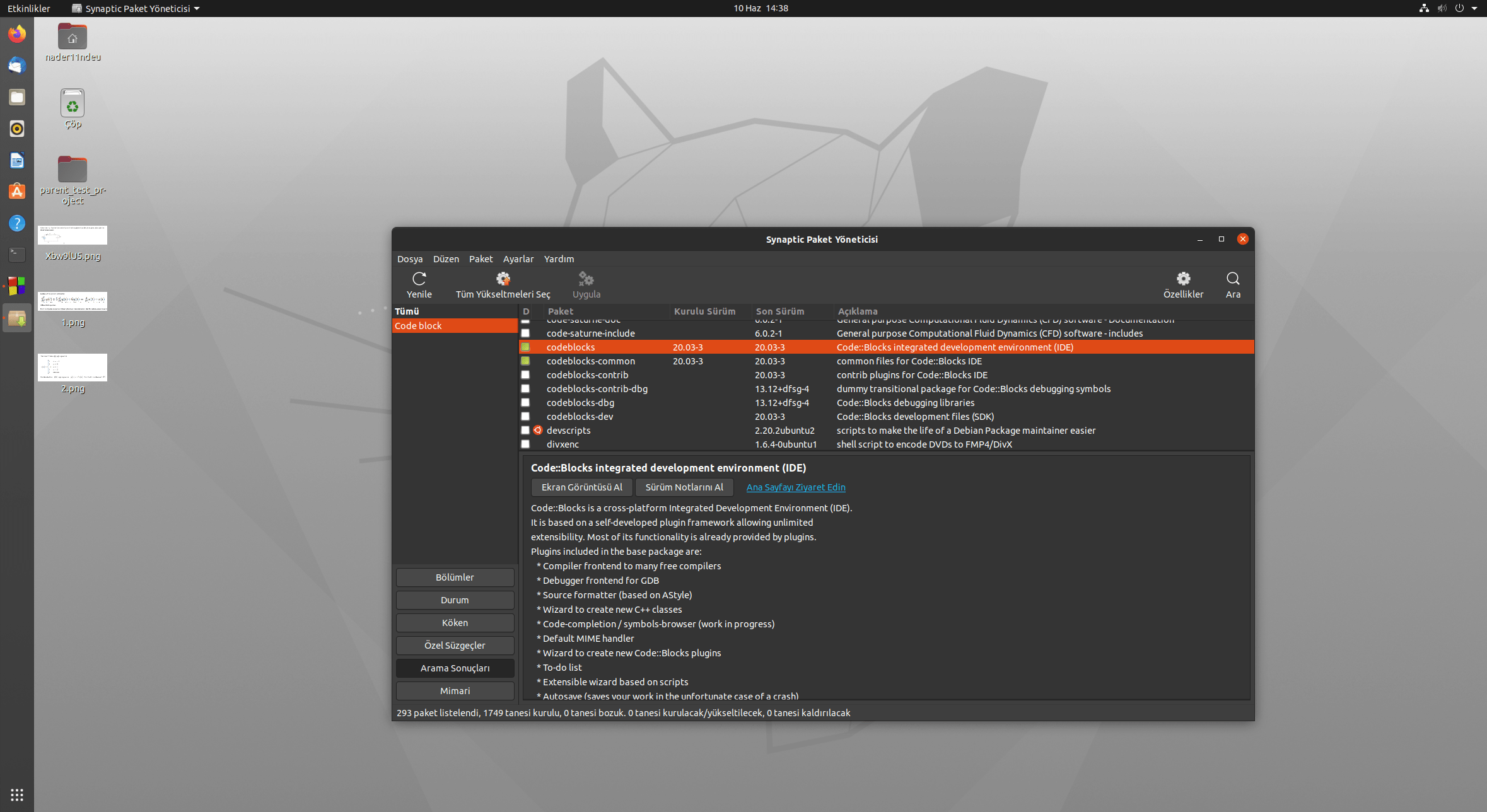Click the Köken filter button
This screenshot has width=1487, height=812.
tap(455, 623)
